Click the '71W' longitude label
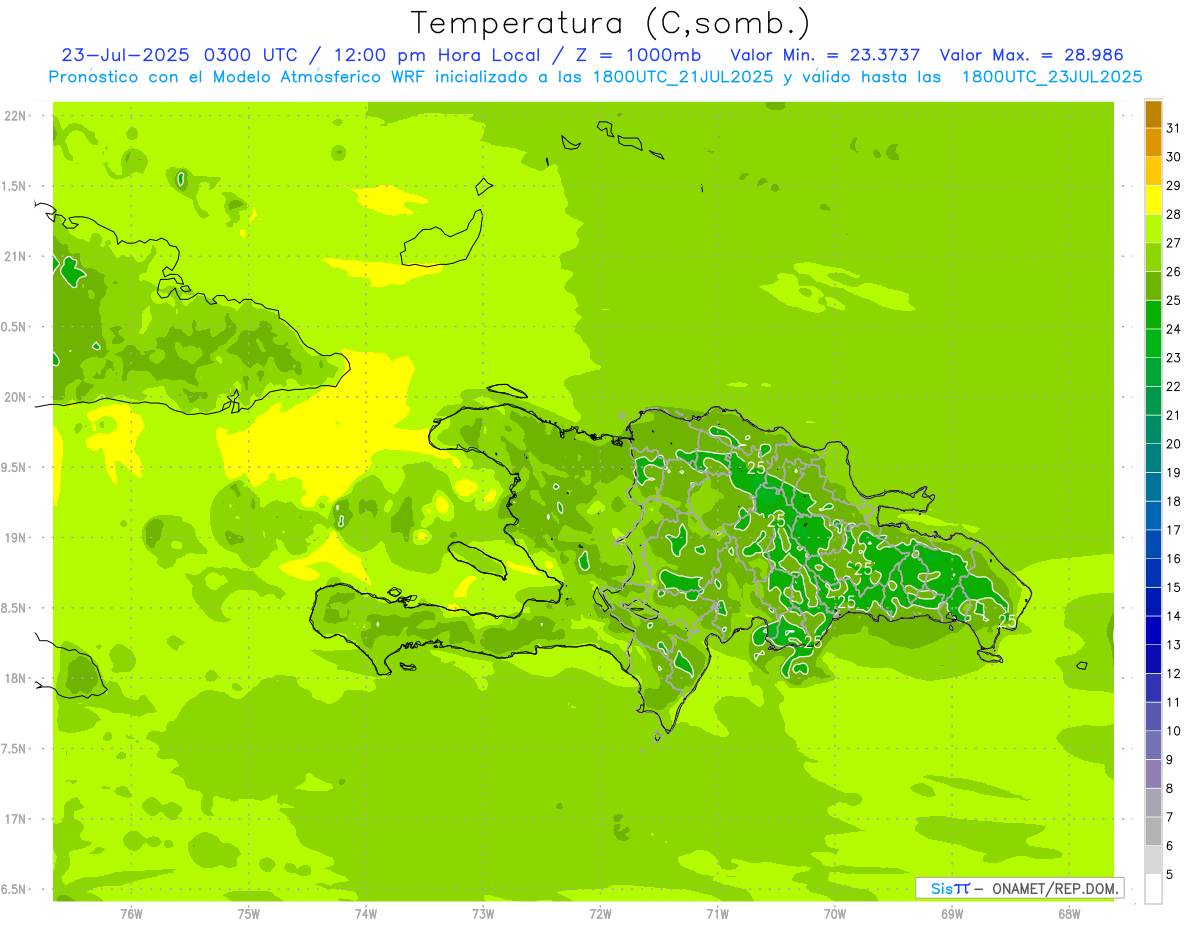This screenshot has width=1200, height=927. pyautogui.click(x=717, y=914)
